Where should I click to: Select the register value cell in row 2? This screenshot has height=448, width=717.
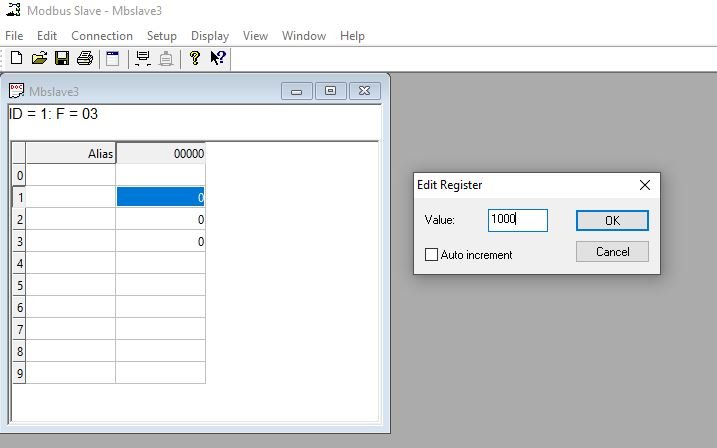point(160,219)
